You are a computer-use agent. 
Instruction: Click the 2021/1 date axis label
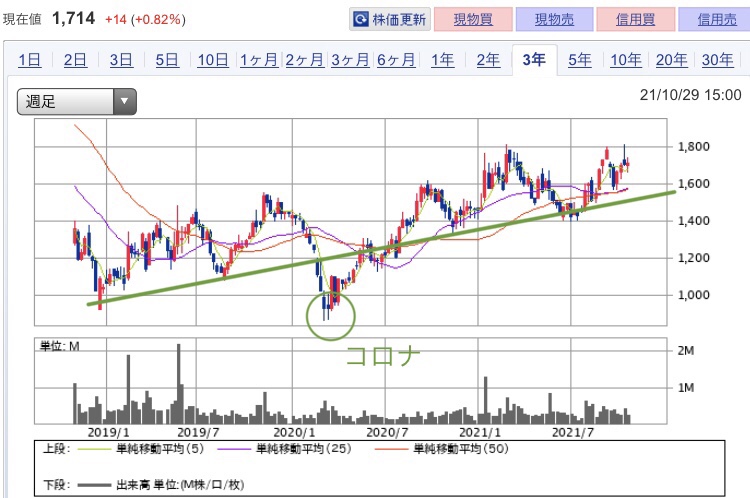[x=480, y=432]
